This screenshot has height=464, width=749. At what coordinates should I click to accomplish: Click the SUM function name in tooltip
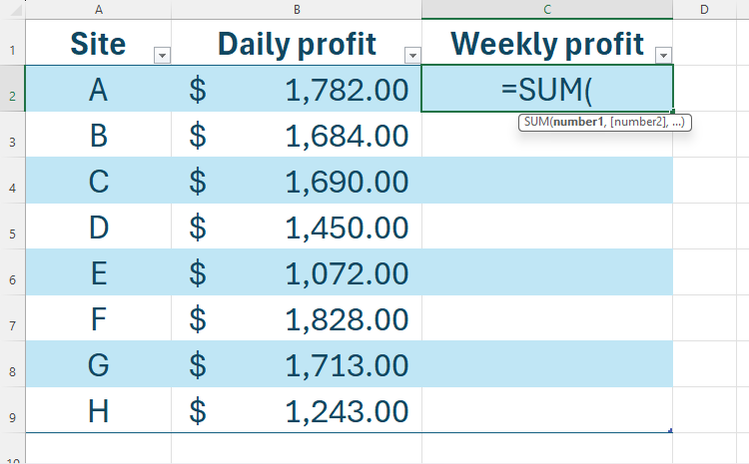pos(536,122)
